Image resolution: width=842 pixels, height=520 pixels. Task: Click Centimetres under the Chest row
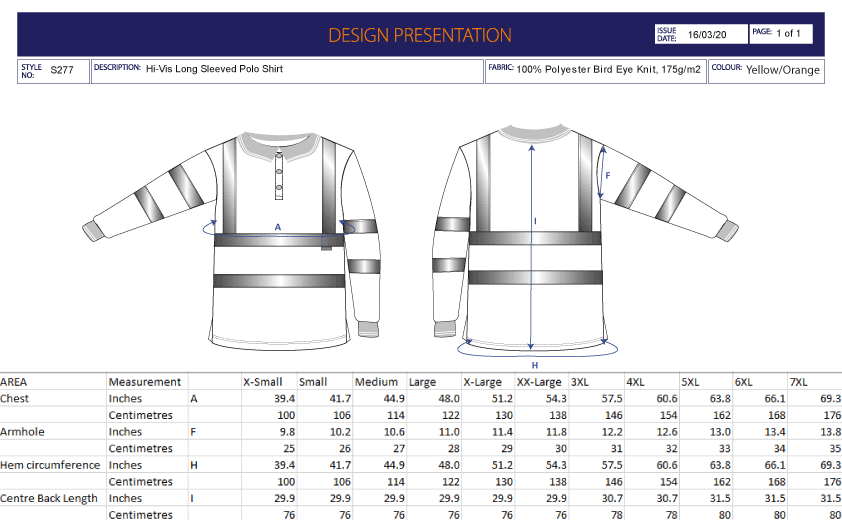pos(141,415)
